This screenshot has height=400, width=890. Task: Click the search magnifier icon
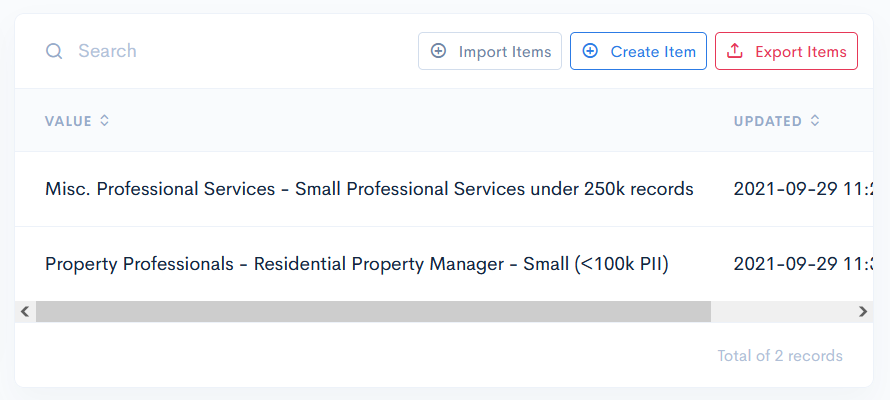point(54,51)
